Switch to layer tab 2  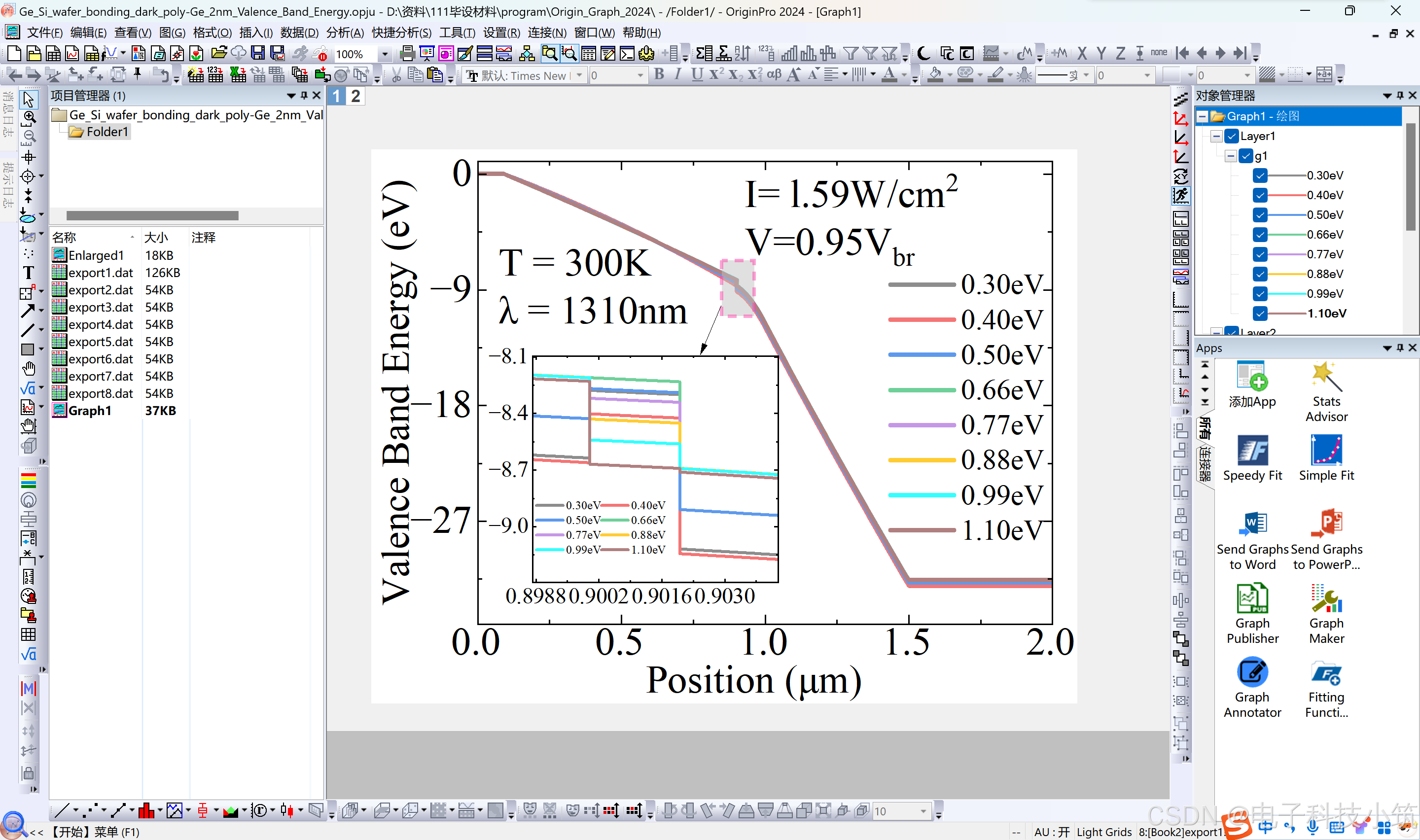pos(355,96)
